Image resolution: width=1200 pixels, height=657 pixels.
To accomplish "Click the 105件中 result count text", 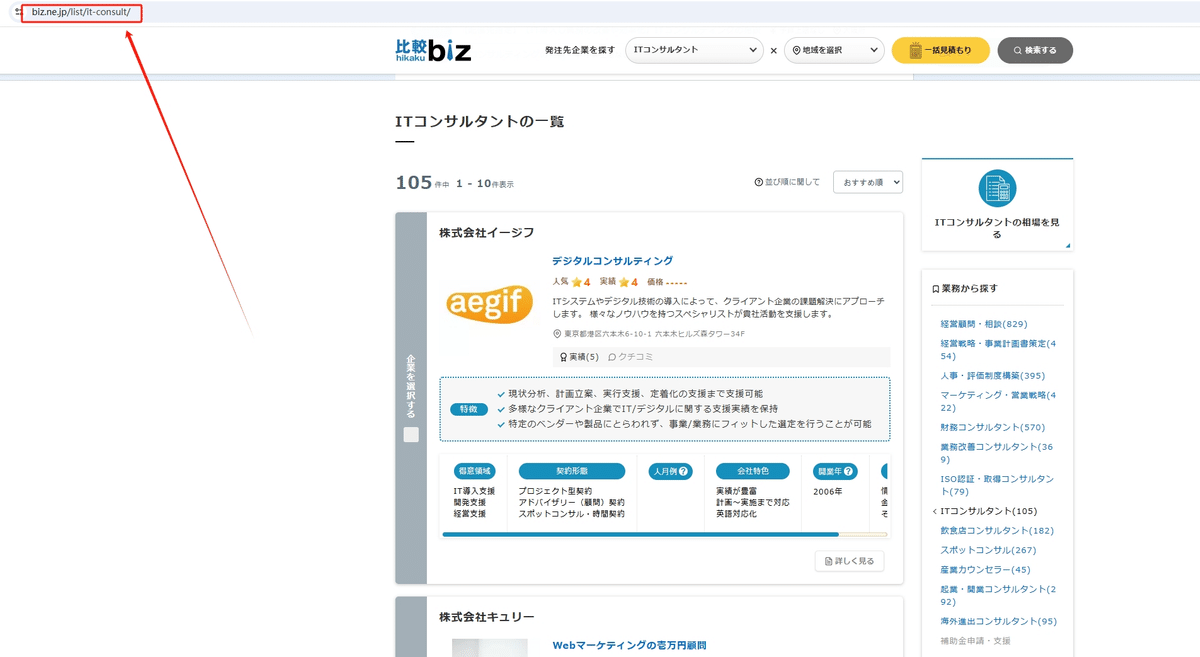I will pyautogui.click(x=422, y=183).
